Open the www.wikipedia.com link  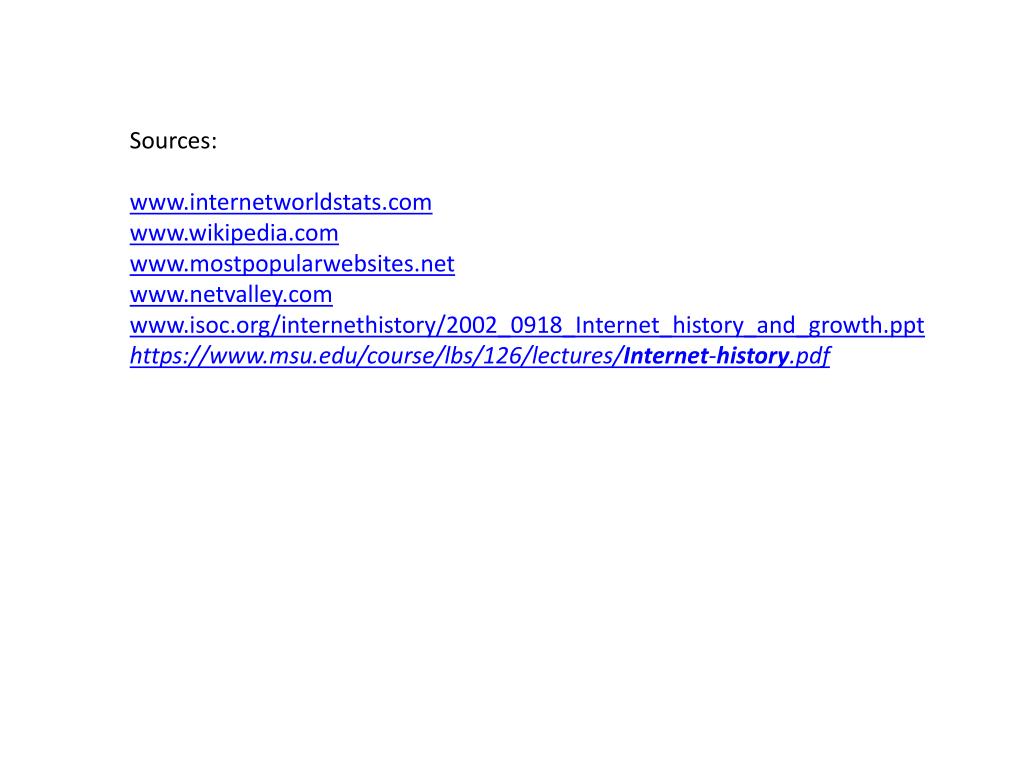pyautogui.click(x=234, y=233)
